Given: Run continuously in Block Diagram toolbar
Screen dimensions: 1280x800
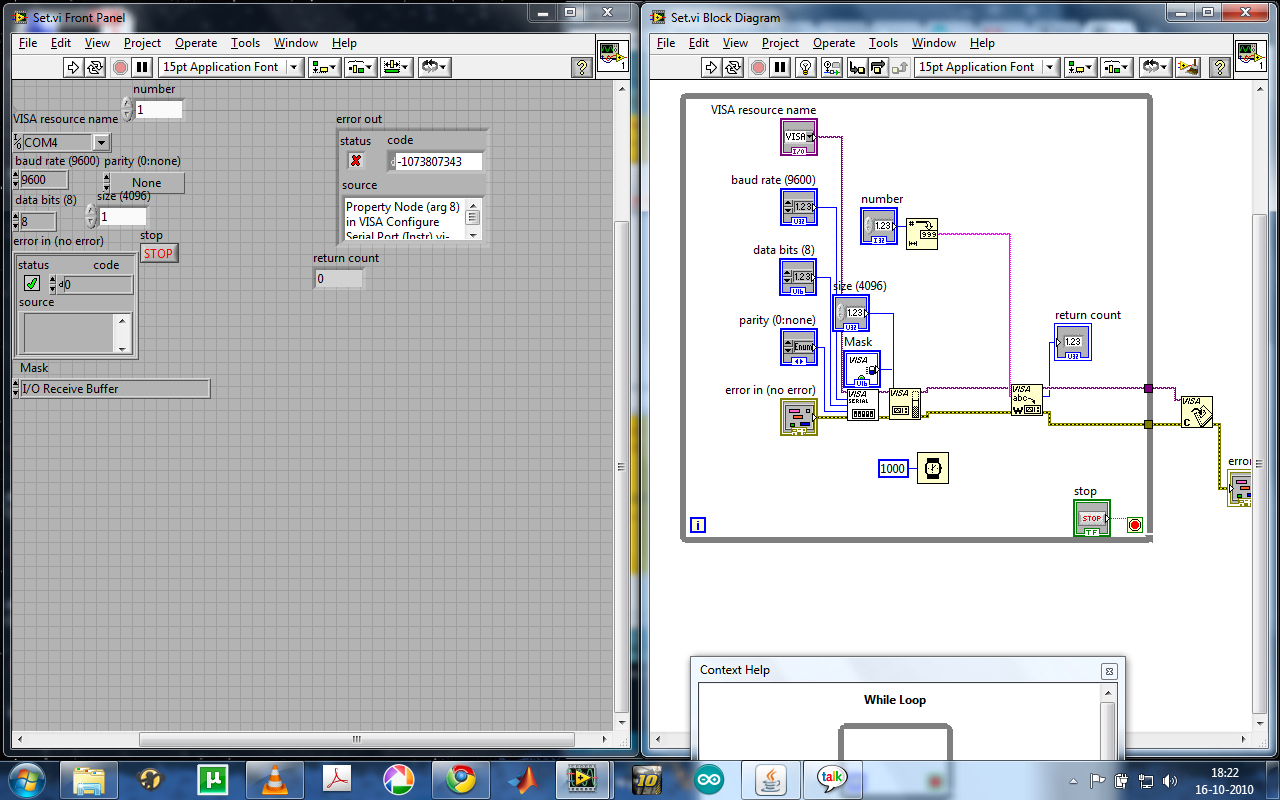Looking at the screenshot, I should tap(733, 67).
